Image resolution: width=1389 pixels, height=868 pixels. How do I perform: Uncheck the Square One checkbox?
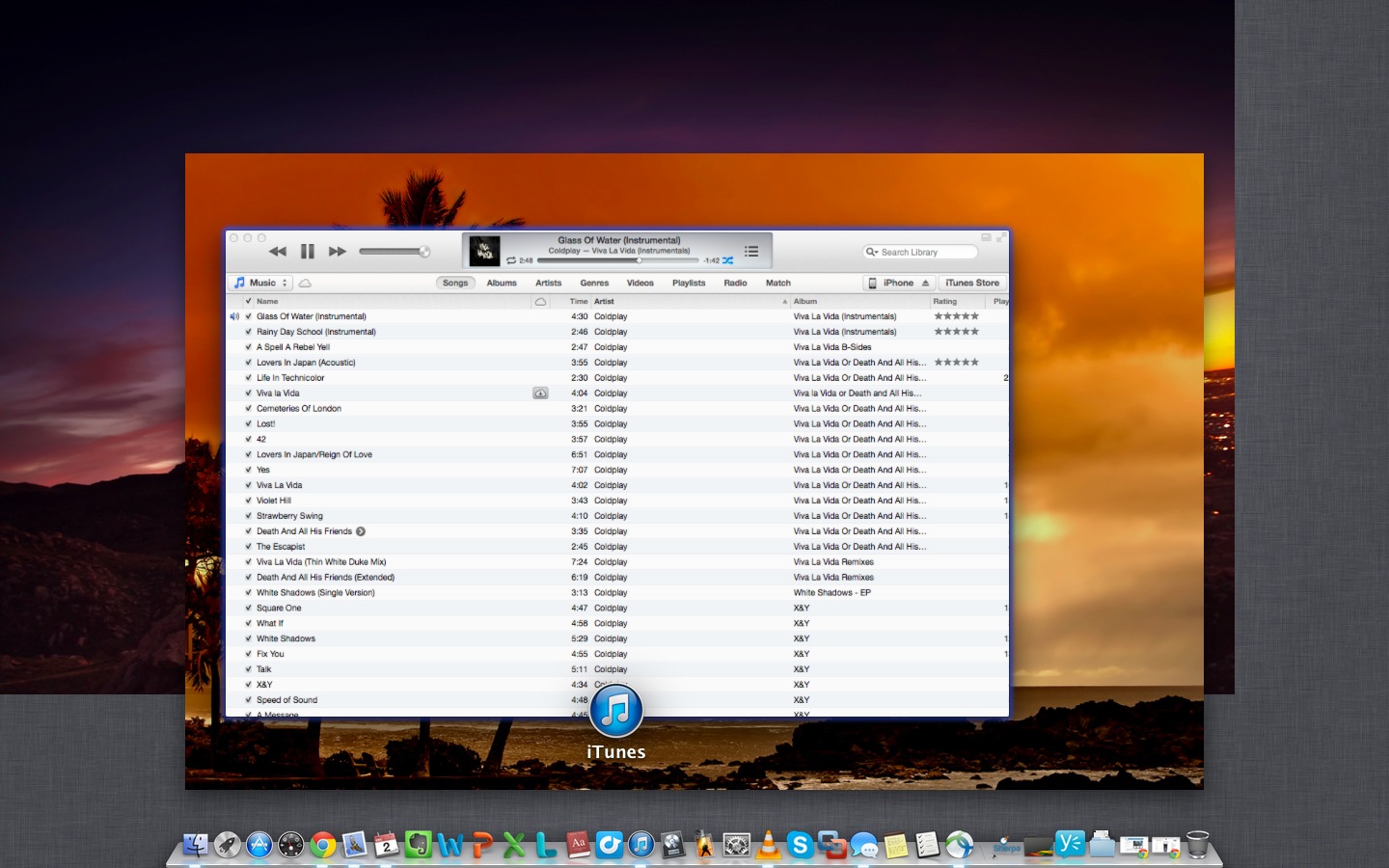pos(248,609)
